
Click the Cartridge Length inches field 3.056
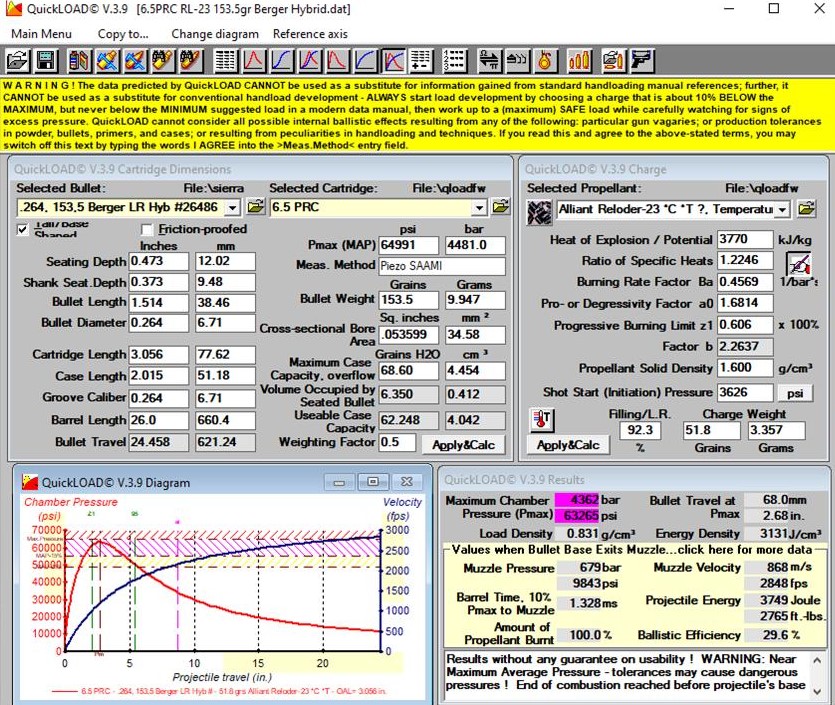[x=159, y=355]
